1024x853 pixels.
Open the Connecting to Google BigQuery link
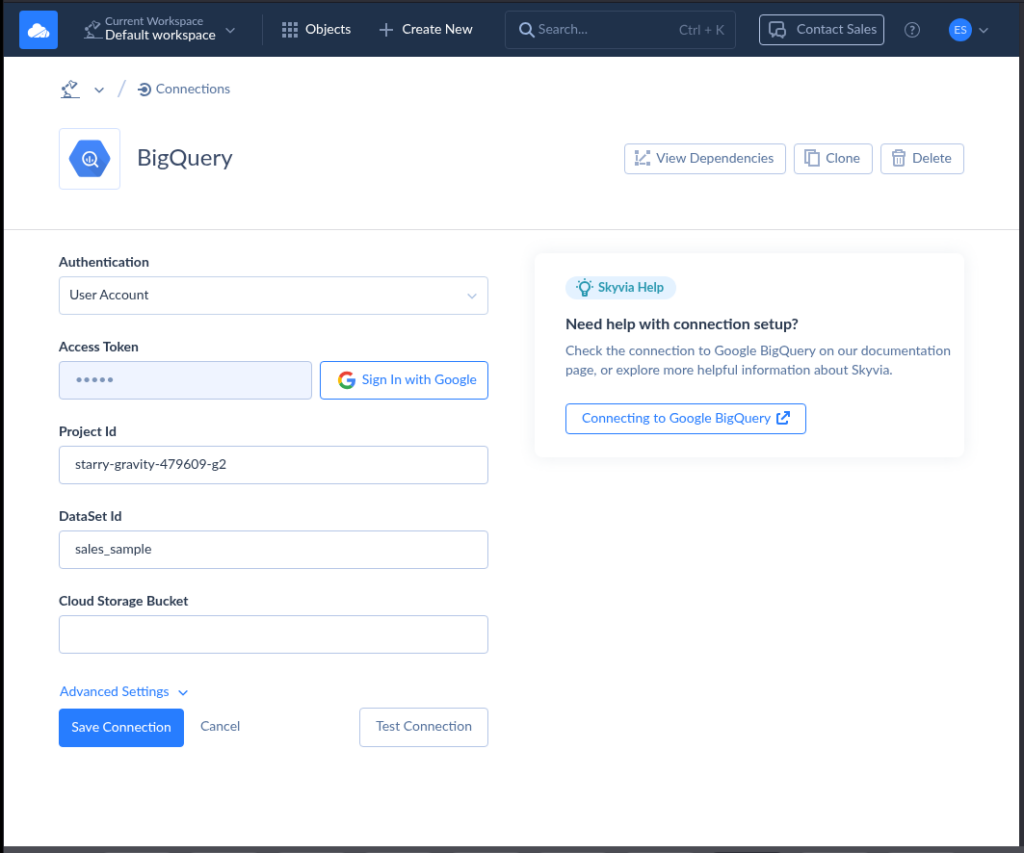pos(685,418)
